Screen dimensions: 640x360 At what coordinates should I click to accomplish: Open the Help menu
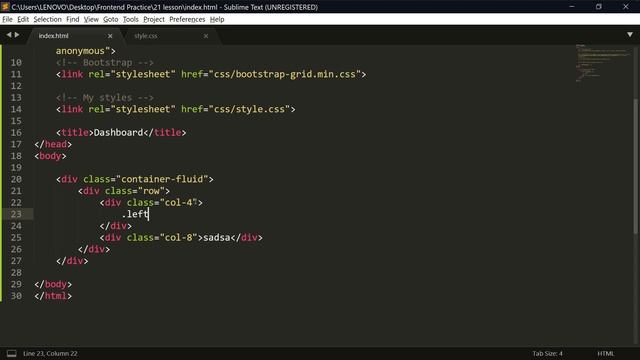217,19
